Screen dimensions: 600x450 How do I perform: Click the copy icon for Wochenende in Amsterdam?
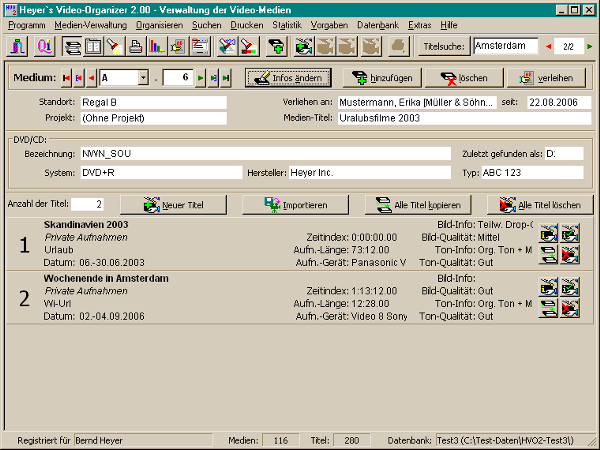(x=549, y=307)
